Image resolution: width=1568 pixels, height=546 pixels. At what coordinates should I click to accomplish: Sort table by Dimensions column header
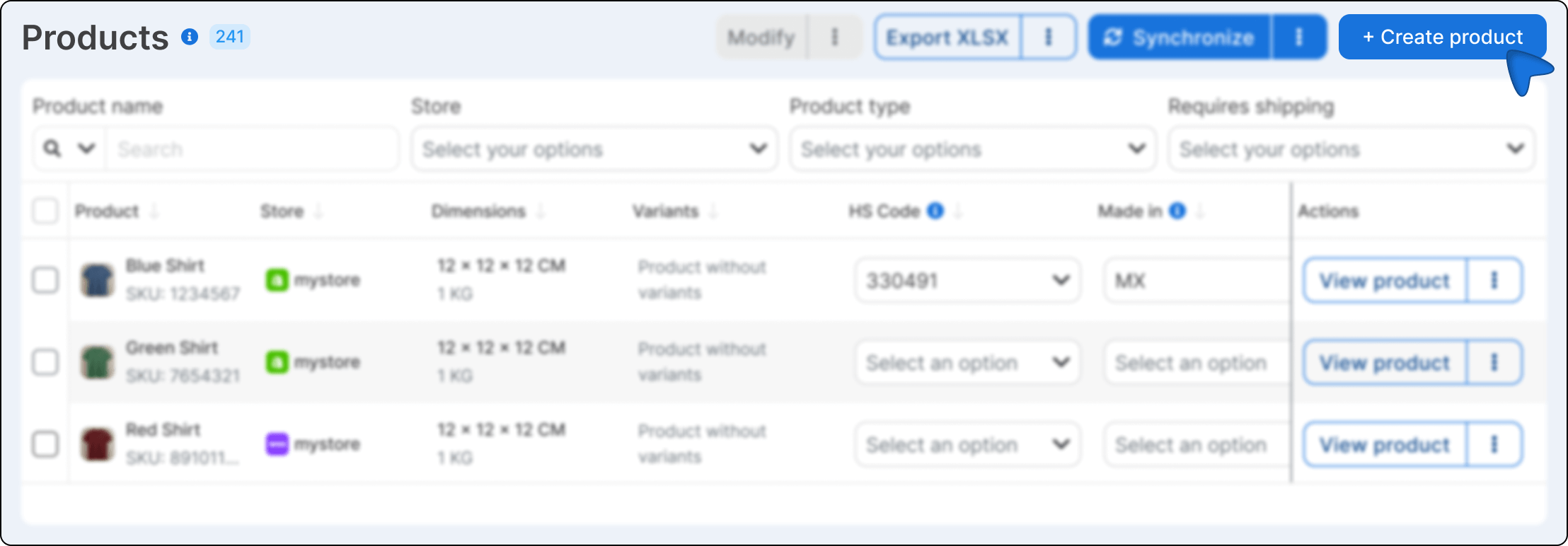[x=479, y=211]
